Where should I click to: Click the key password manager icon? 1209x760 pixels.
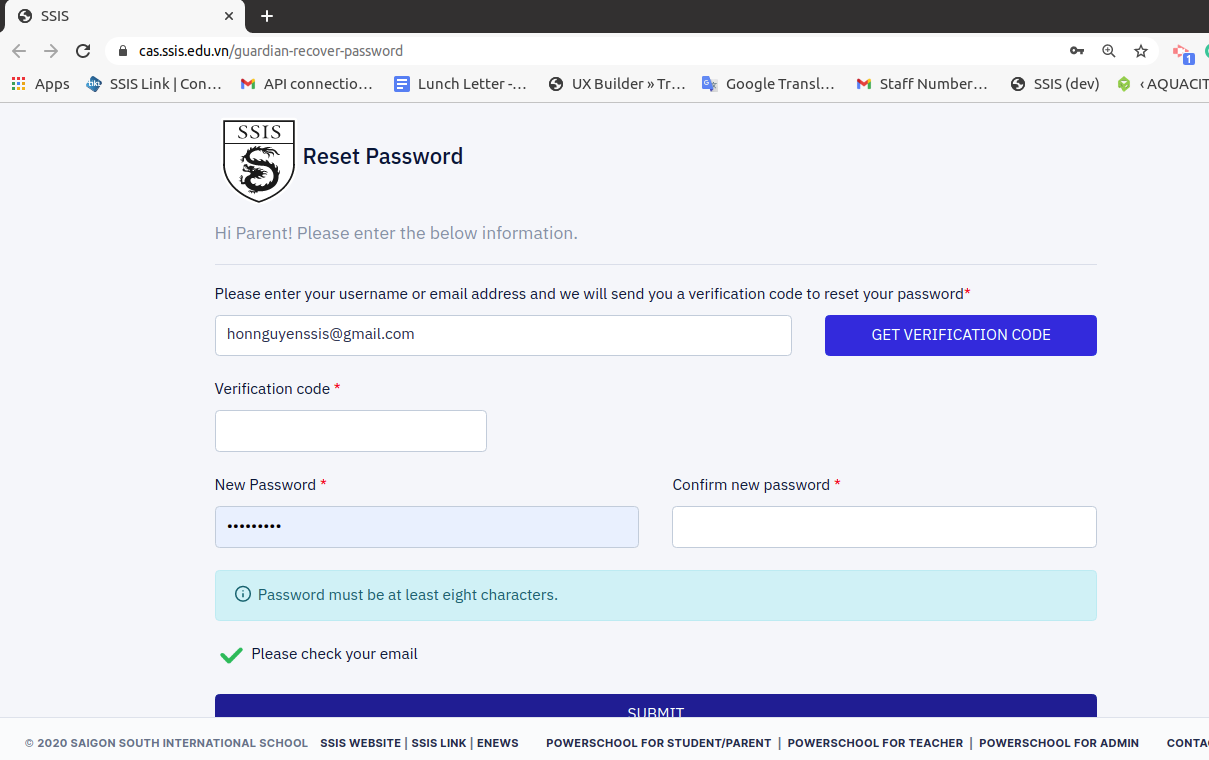coord(1077,51)
